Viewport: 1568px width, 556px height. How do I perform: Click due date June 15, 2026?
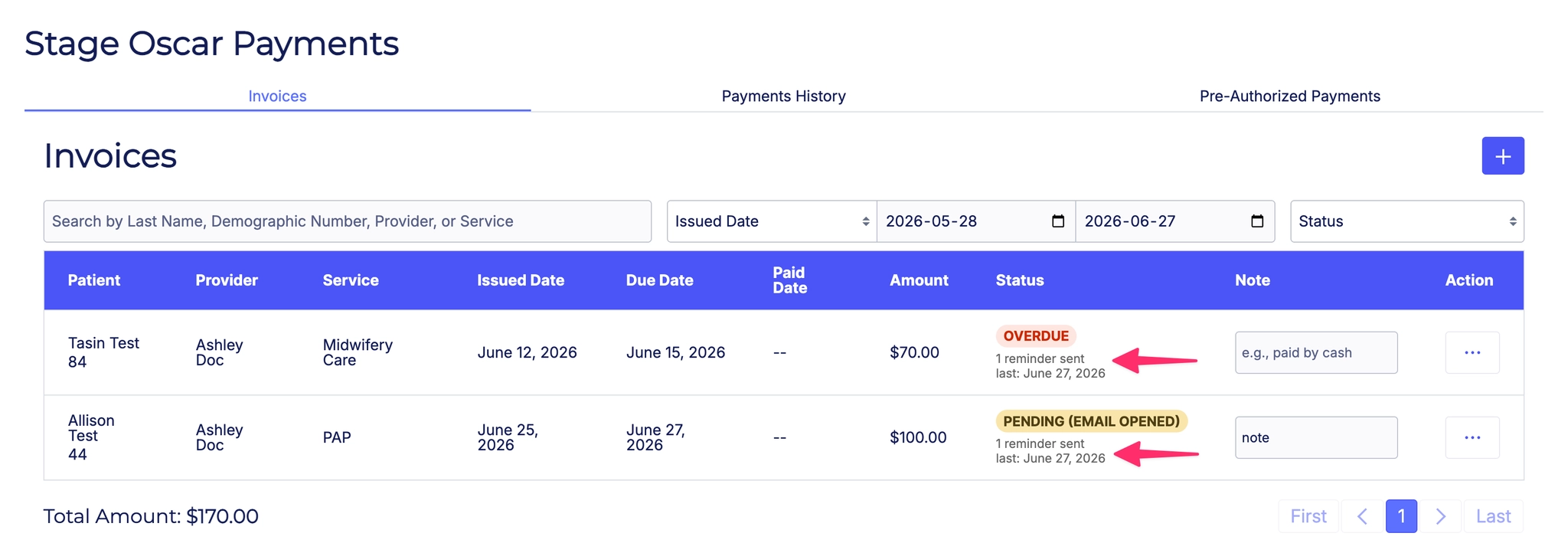675,353
